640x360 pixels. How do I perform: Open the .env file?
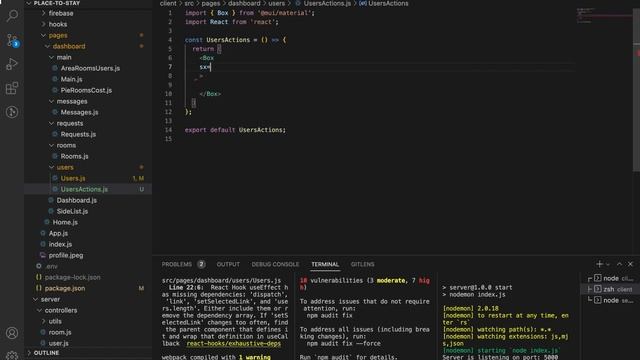pos(51,266)
